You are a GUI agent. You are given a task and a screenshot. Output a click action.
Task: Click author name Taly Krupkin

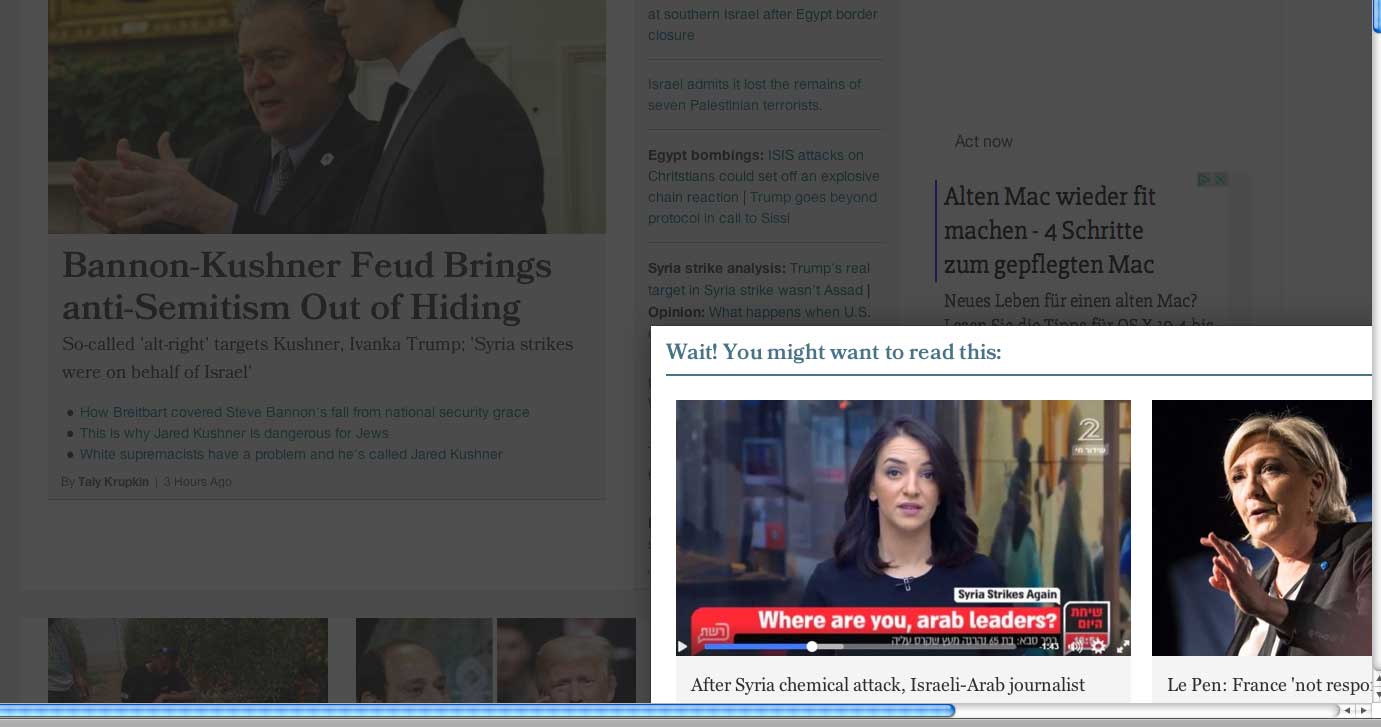pos(113,482)
